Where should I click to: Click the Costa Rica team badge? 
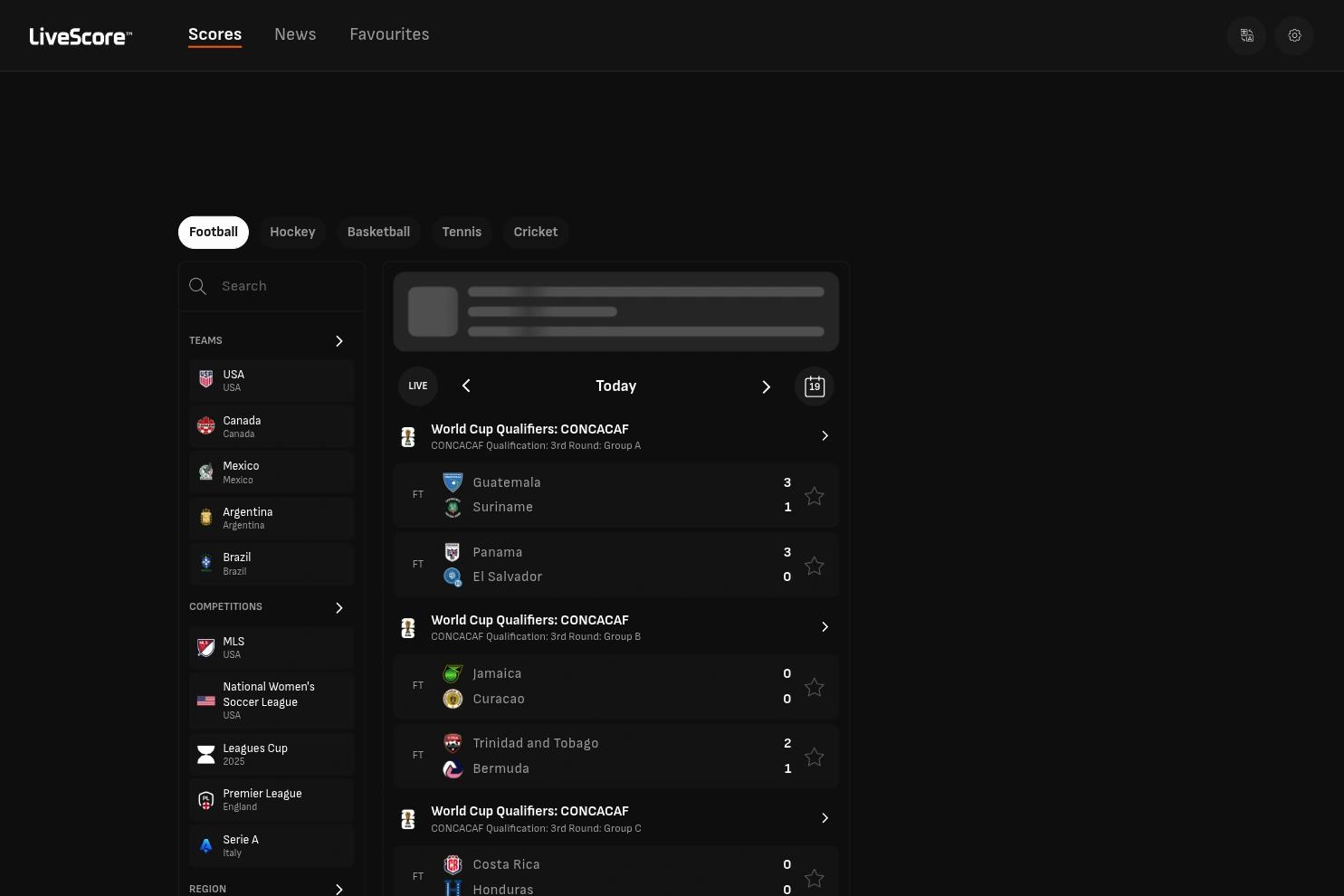tap(453, 864)
